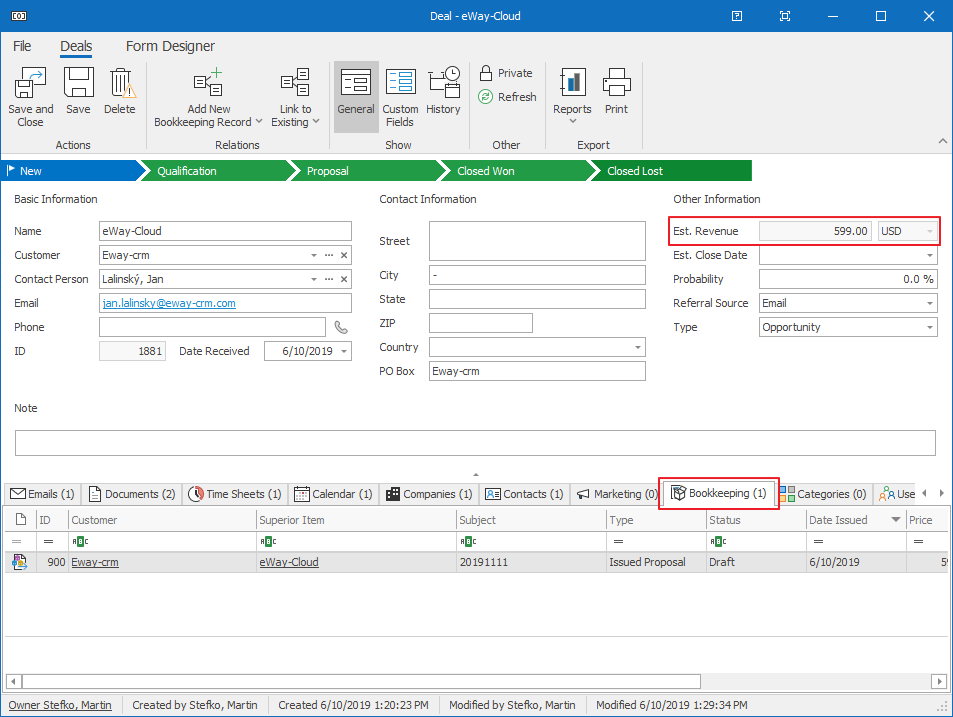Image resolution: width=953 pixels, height=717 pixels.
Task: Open Contact Person details ellipsis button
Action: [329, 279]
